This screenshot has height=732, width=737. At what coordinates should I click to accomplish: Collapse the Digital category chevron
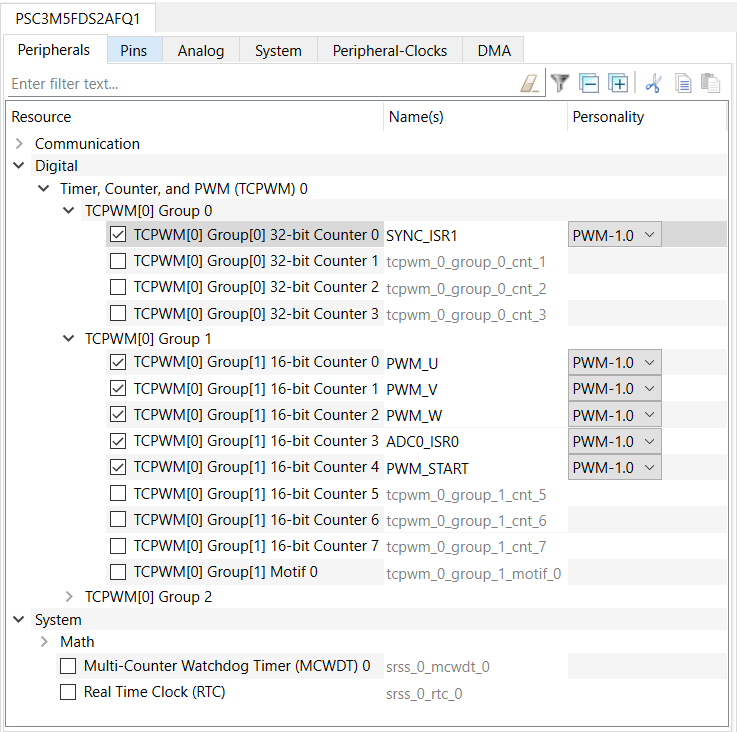tap(19, 165)
